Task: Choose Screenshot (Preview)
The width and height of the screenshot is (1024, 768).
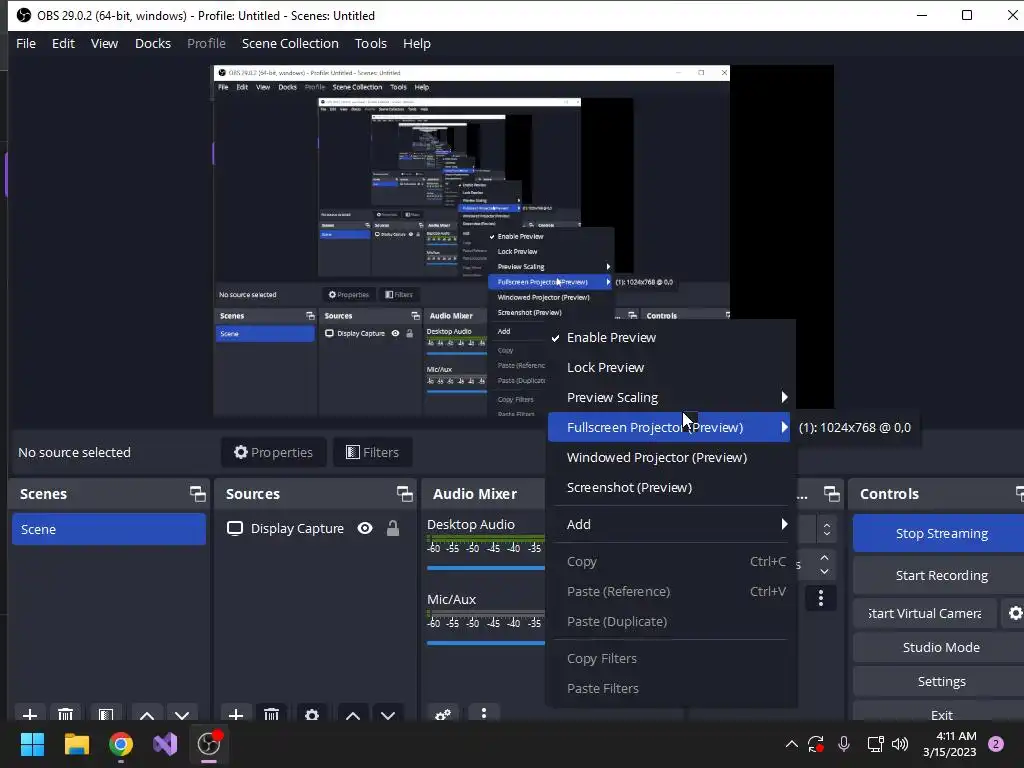Action: (x=669, y=487)
